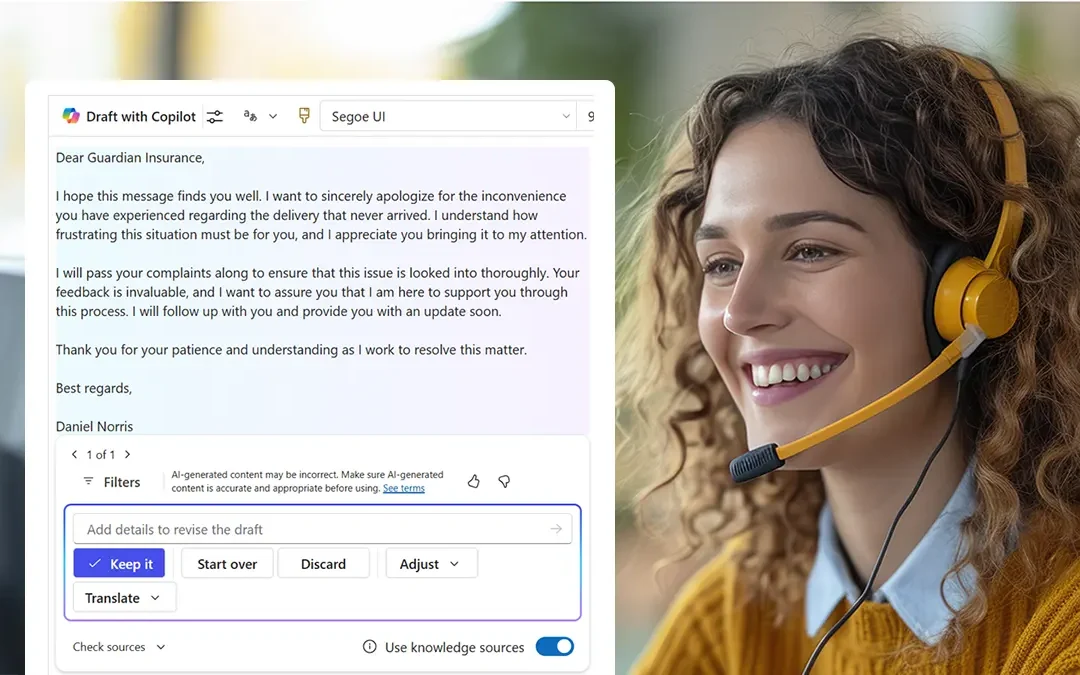This screenshot has height=675, width=1080.
Task: Open the Filters option
Action: (x=112, y=482)
